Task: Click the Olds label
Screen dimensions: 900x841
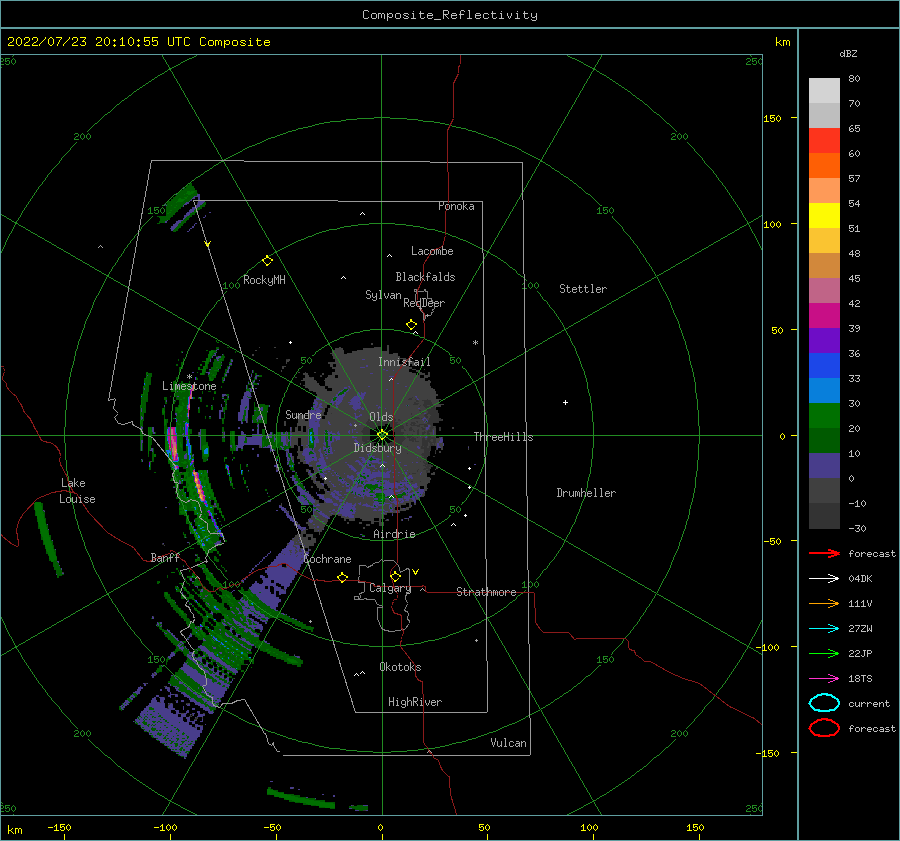Action: (x=381, y=417)
